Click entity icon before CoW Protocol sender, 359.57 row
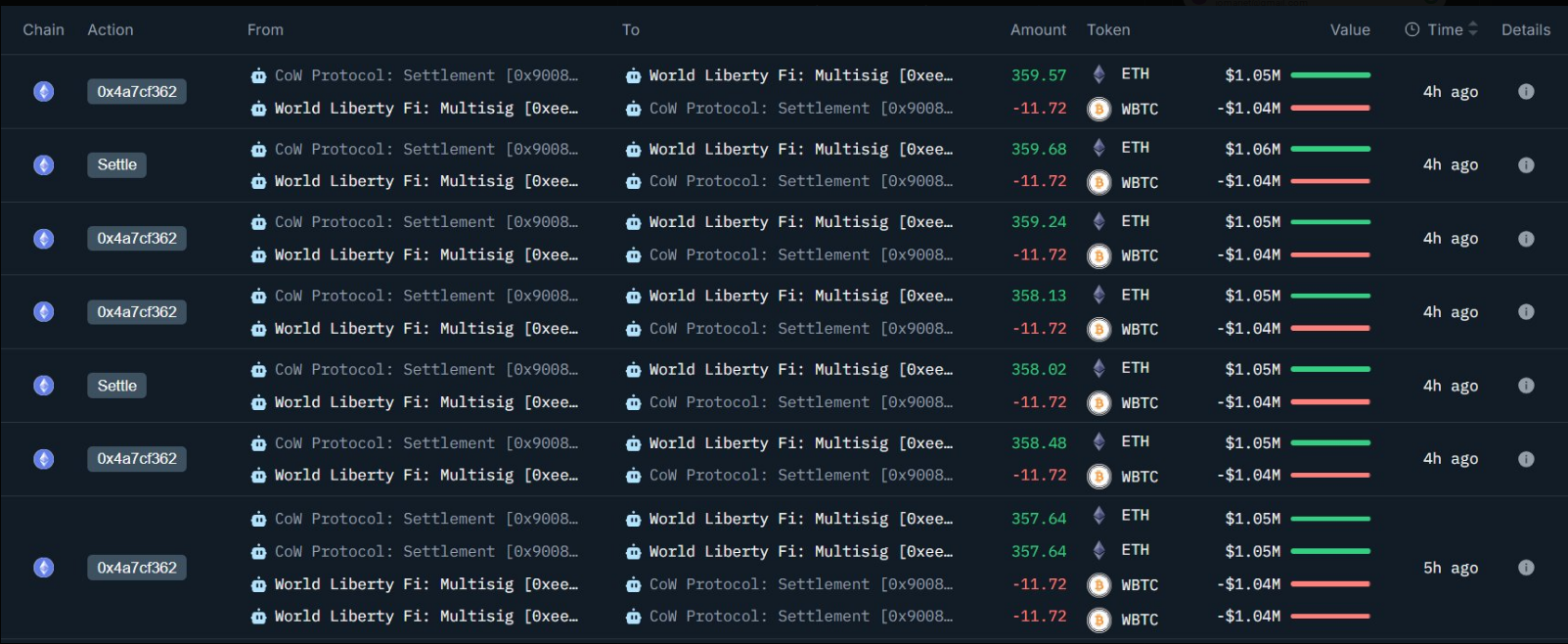The image size is (1568, 644). [x=258, y=76]
